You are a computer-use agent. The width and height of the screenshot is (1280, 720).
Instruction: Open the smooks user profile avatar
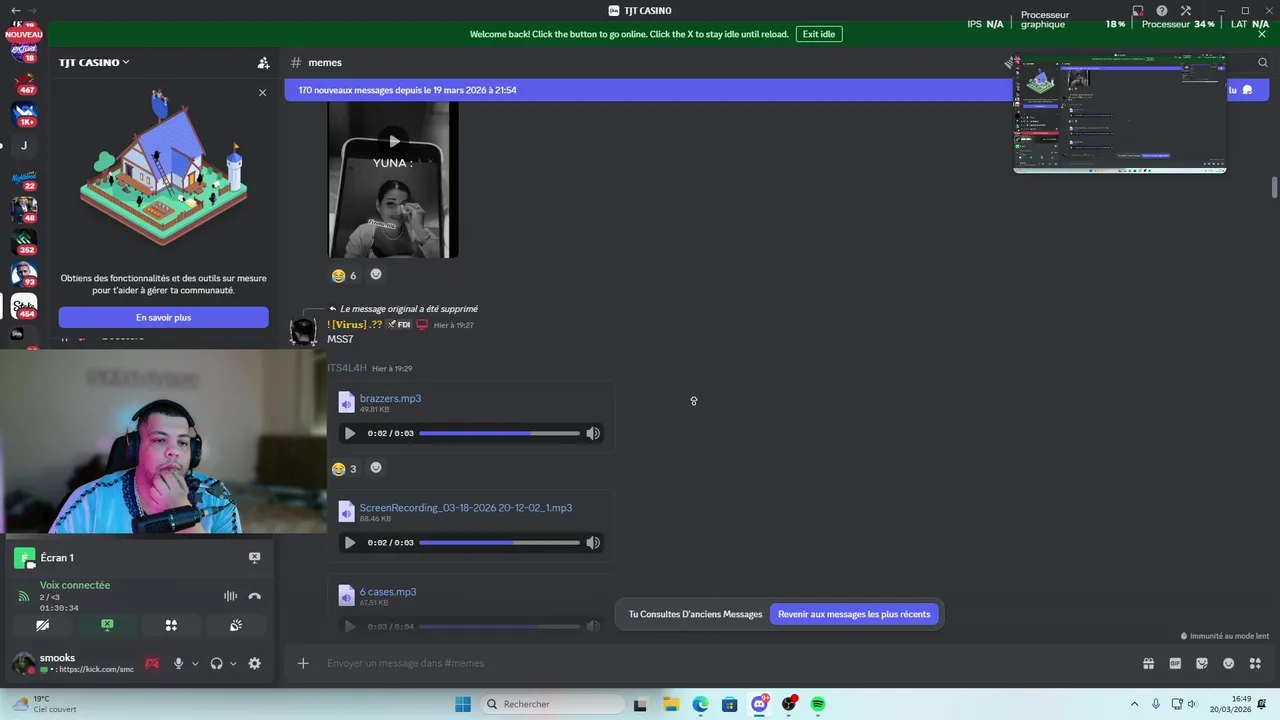point(23,663)
